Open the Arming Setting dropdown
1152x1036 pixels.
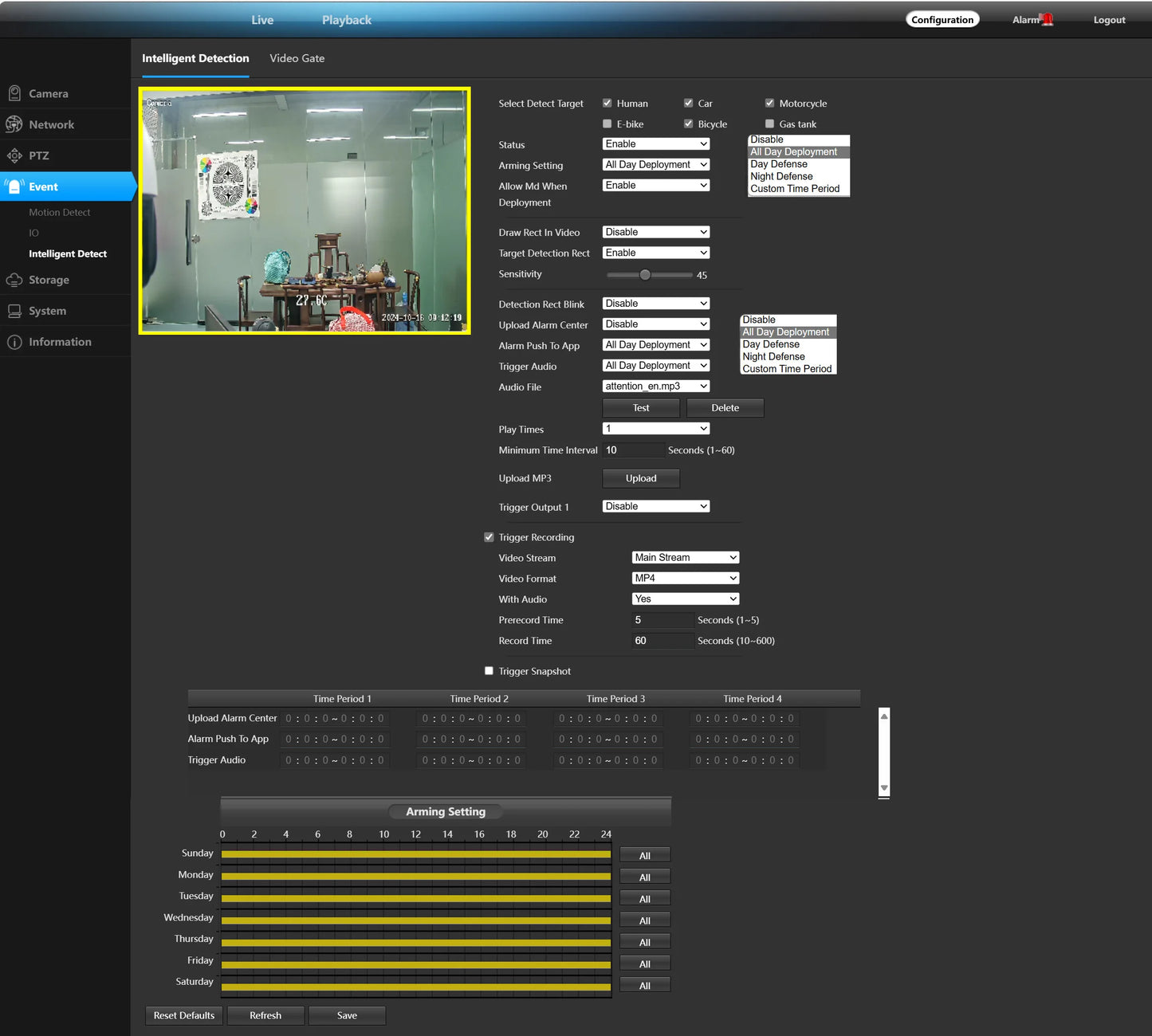[x=655, y=165]
